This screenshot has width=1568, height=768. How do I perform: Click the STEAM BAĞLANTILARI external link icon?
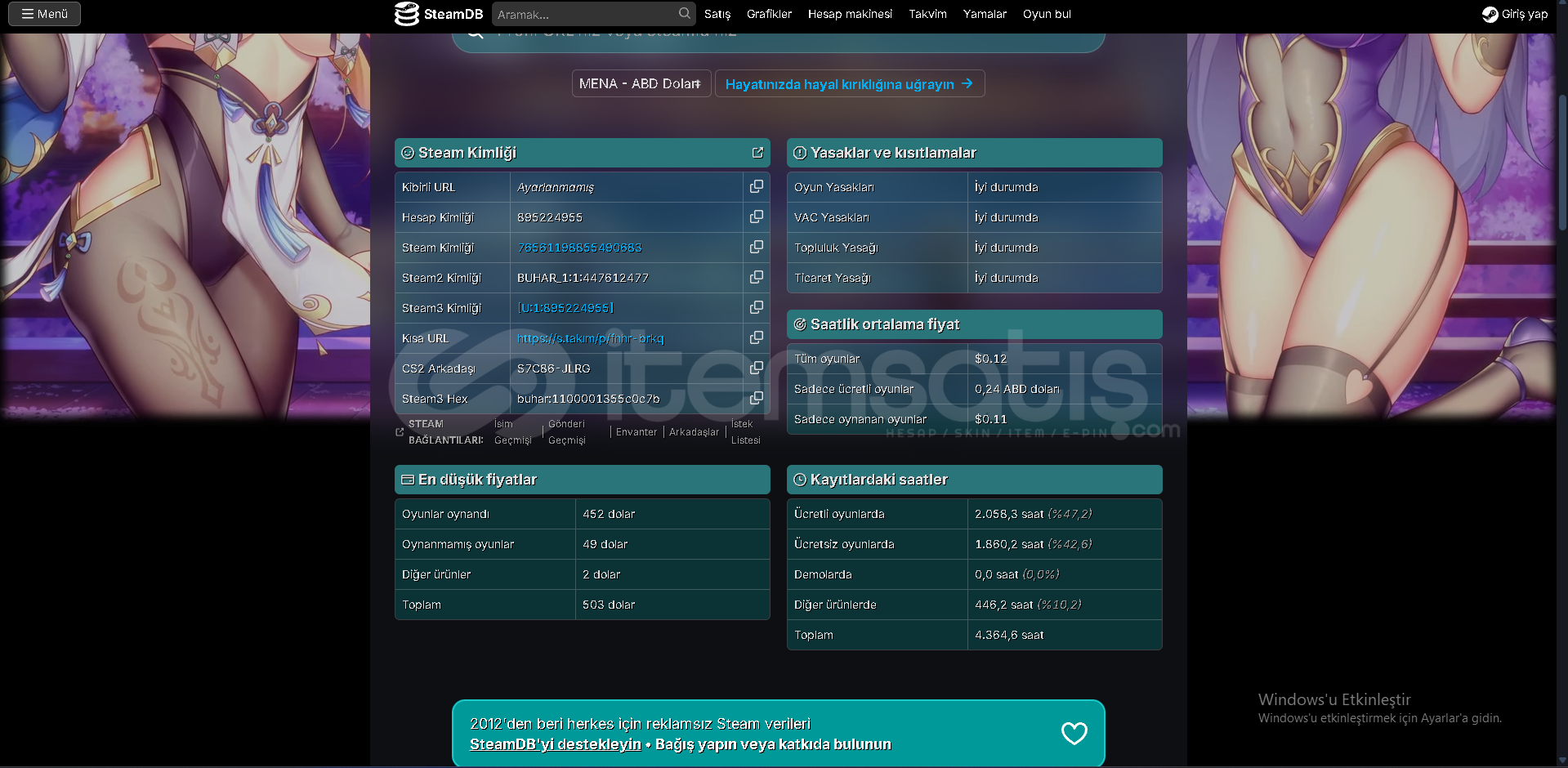(x=400, y=431)
